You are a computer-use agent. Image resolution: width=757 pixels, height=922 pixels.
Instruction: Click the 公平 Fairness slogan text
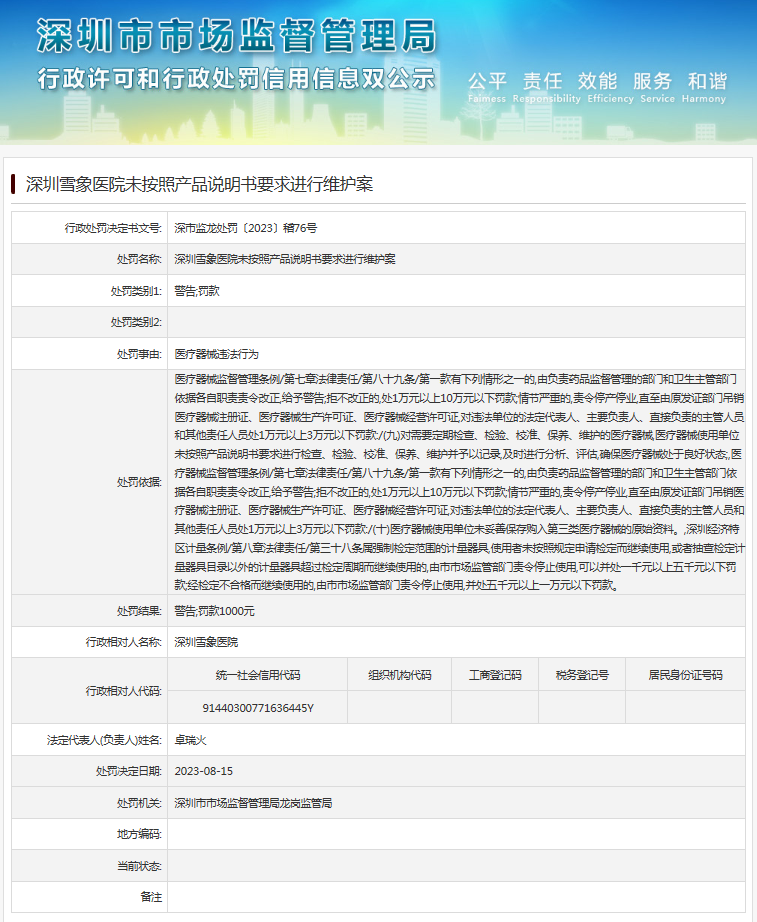pyautogui.click(x=487, y=88)
